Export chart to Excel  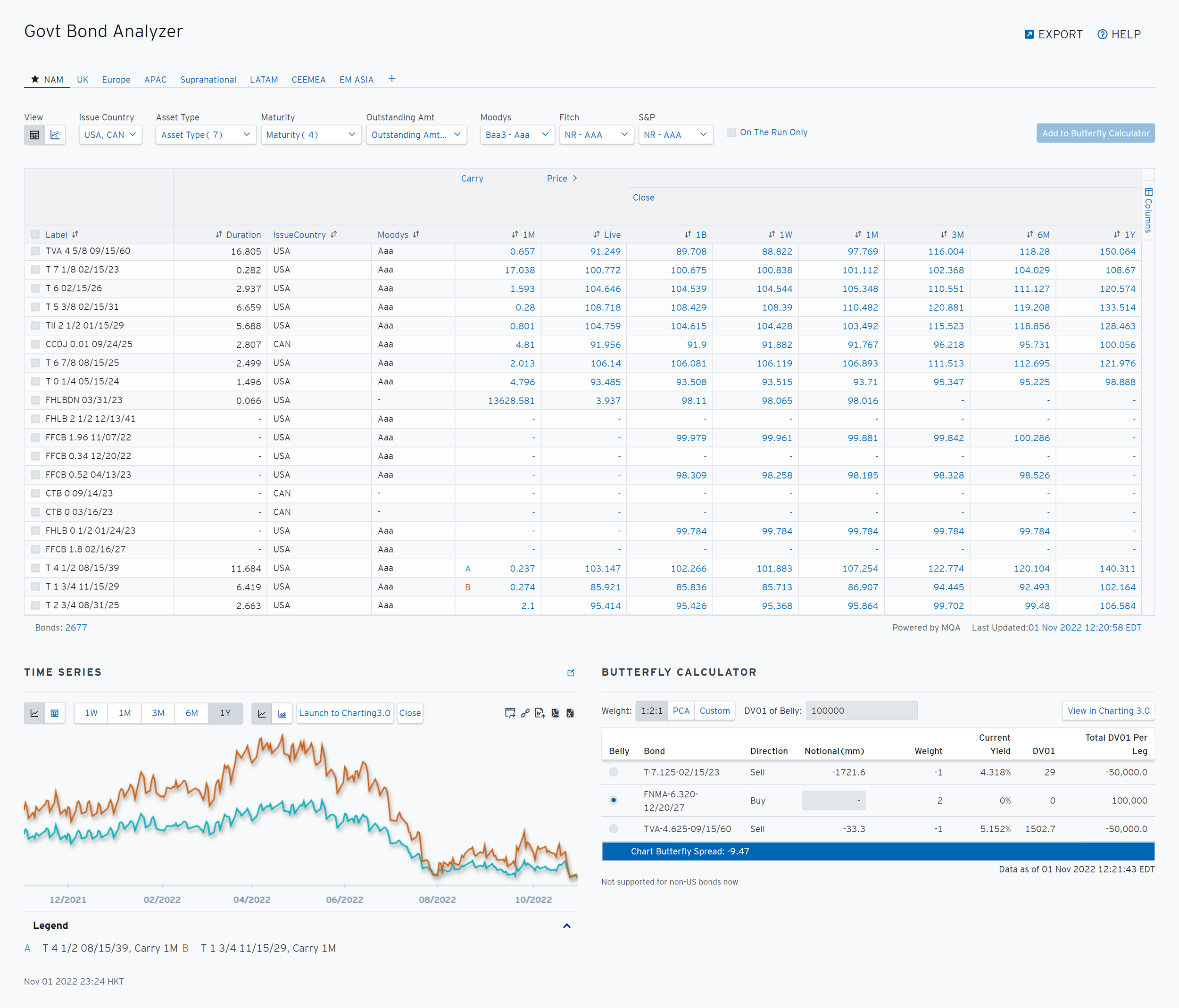[x=570, y=713]
